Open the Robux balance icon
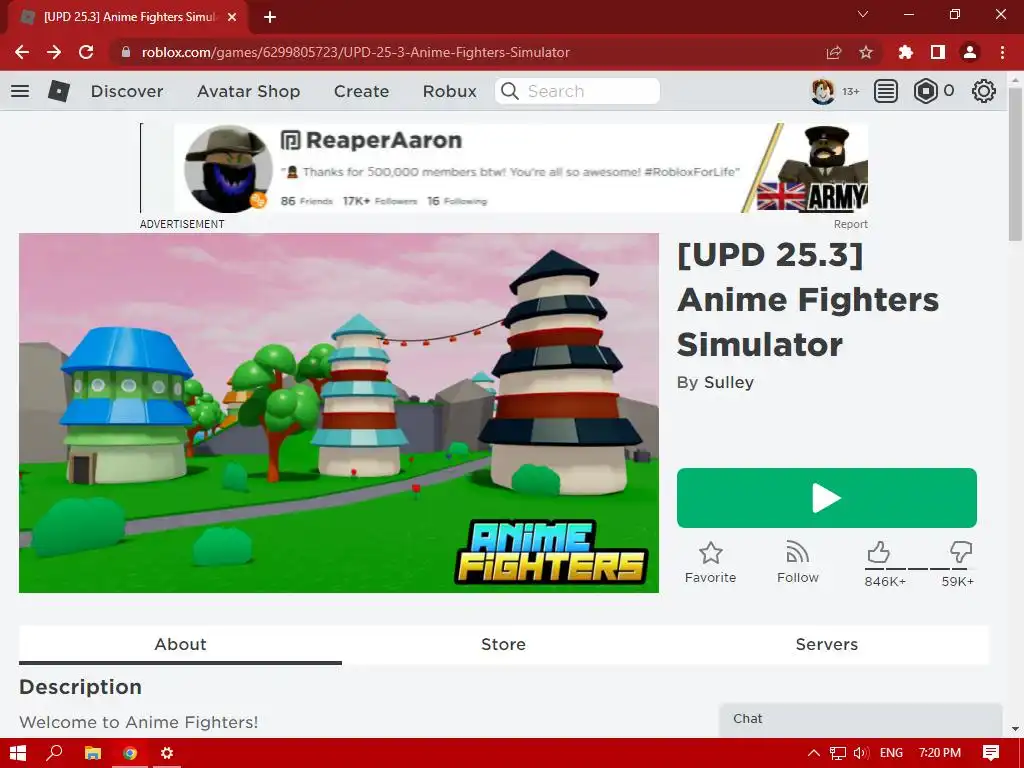This screenshot has height=768, width=1024. 925,91
